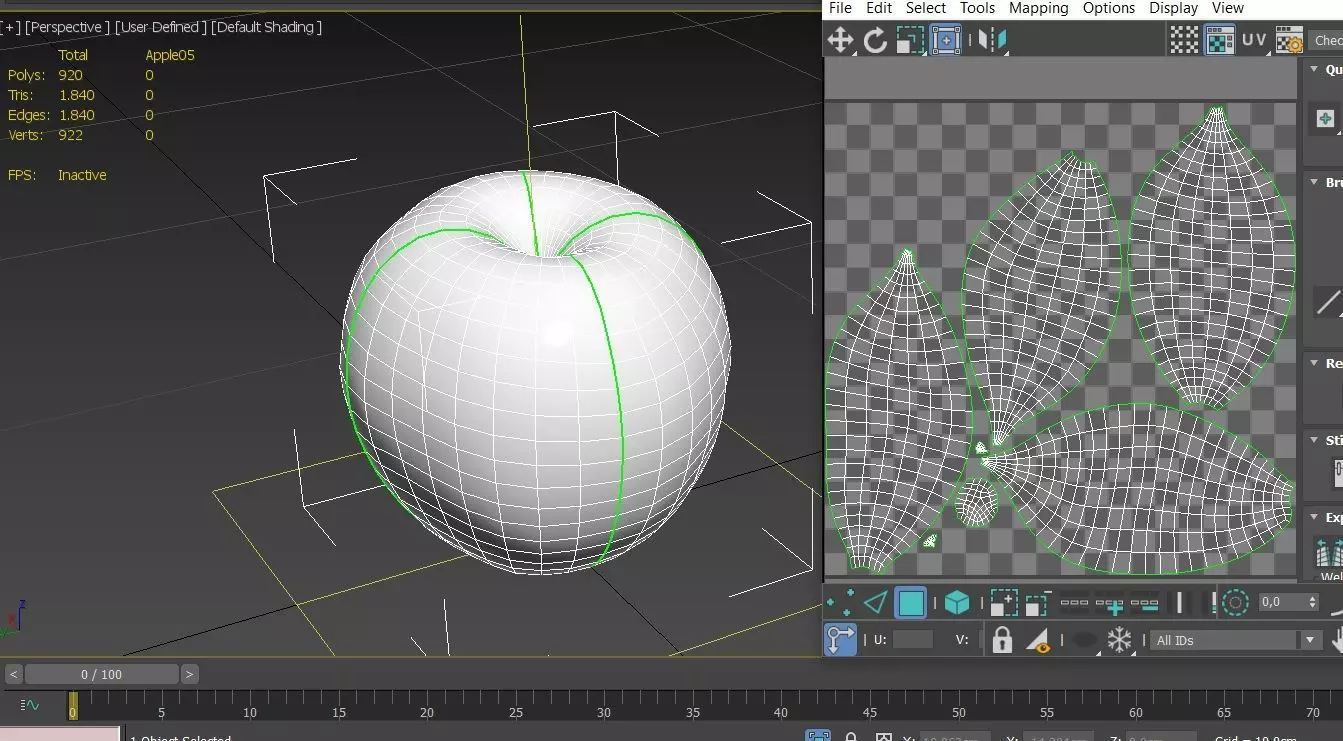Open the texture map options gear icon
The width and height of the screenshot is (1343, 741).
tap(1289, 40)
